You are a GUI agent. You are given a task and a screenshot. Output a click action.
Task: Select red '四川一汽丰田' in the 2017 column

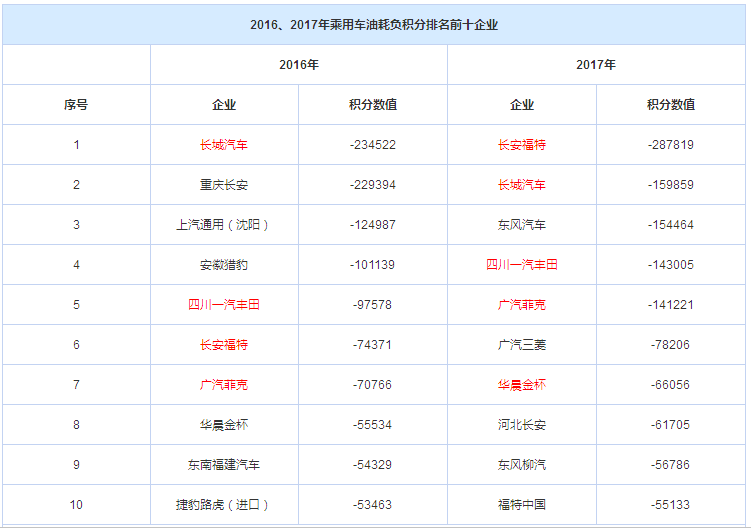tap(522, 264)
